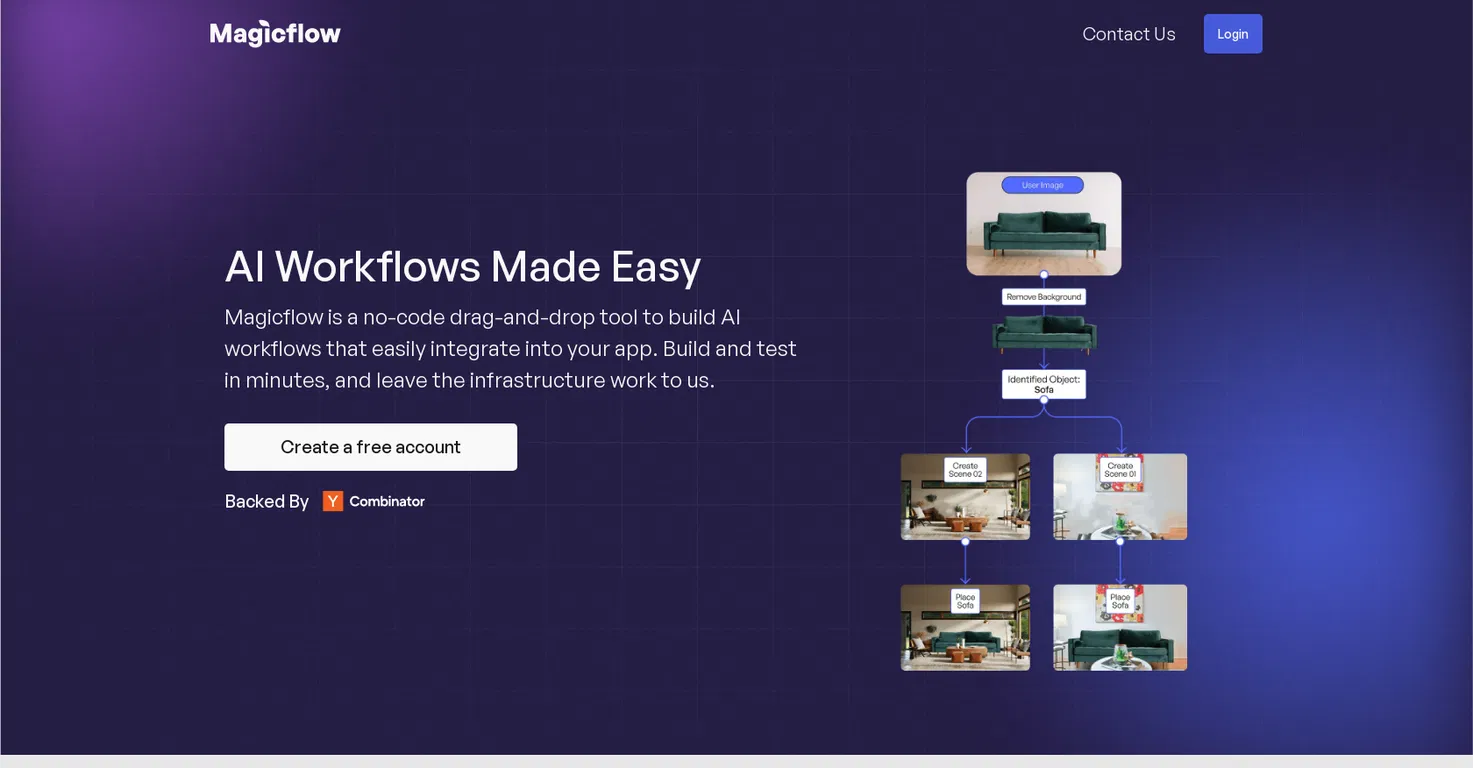Click the Create Scene 01 label tag
Viewport: 1473px width, 768px height.
pyautogui.click(x=1120, y=470)
